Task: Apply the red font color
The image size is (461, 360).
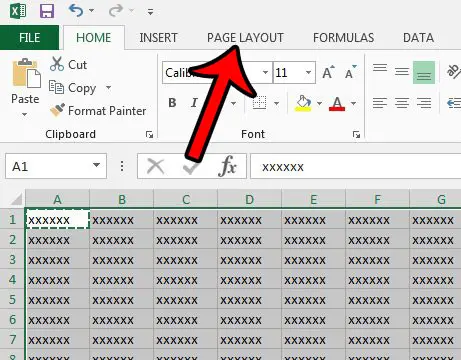Action: coord(337,103)
